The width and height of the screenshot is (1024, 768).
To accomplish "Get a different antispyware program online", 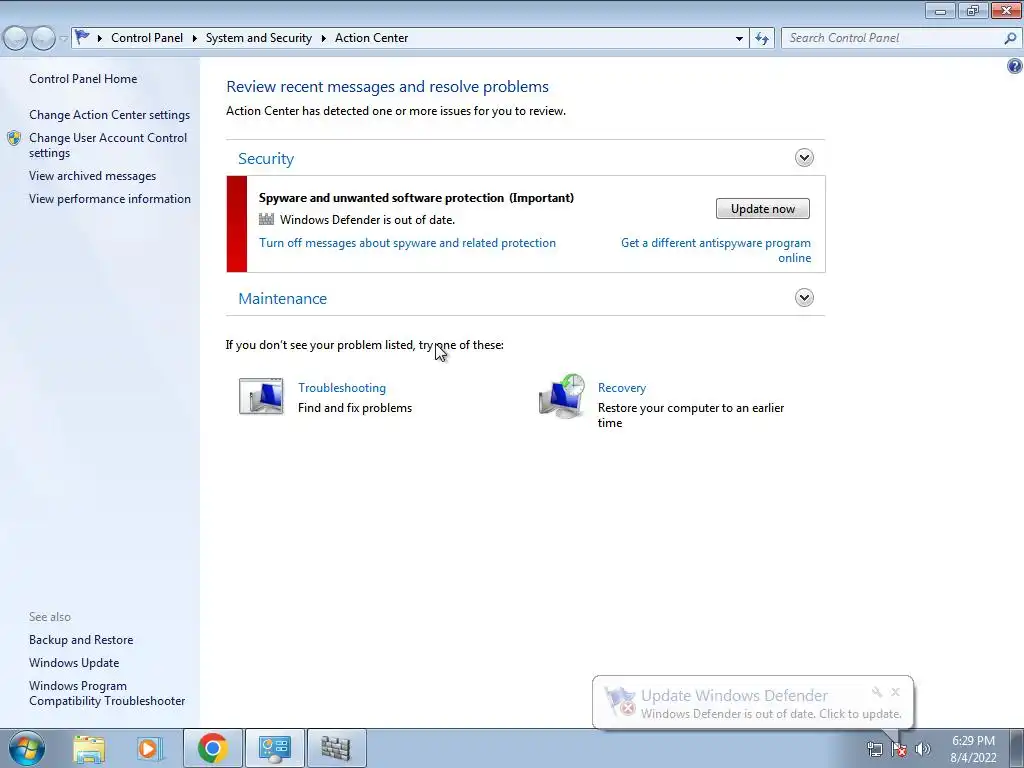I will click(x=716, y=250).
